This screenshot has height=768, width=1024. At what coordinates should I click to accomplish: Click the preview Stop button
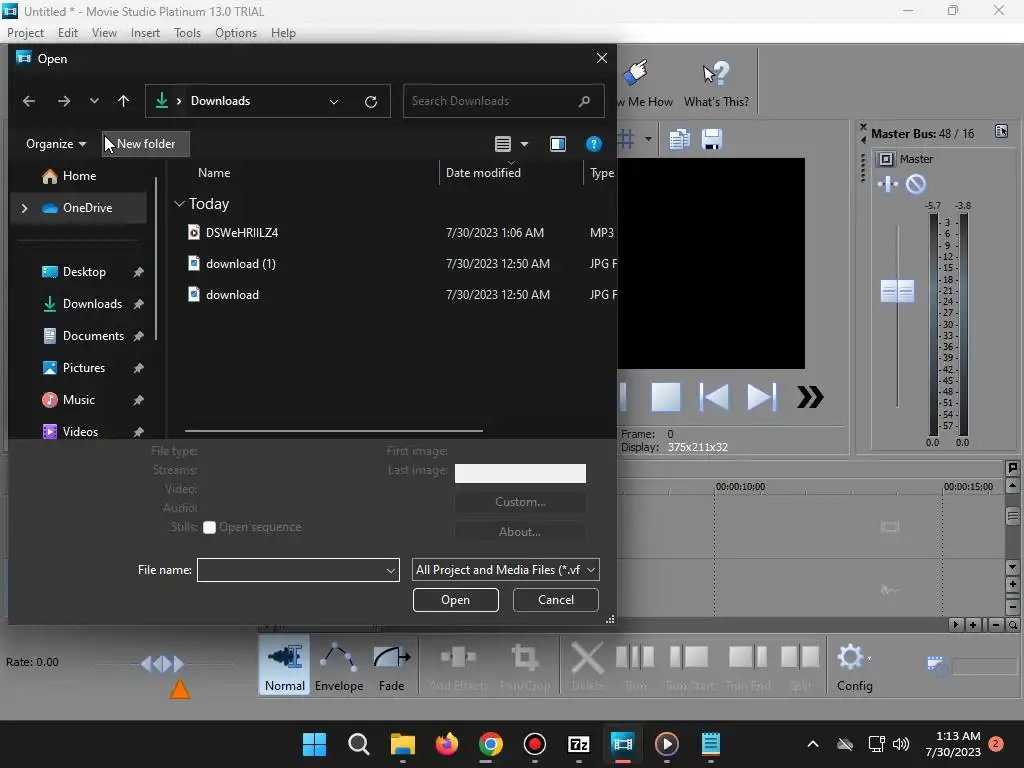pyautogui.click(x=666, y=397)
